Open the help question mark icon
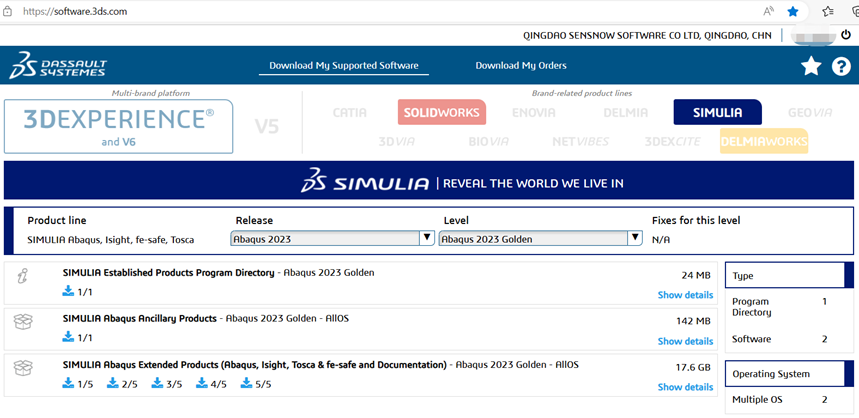This screenshot has height=418, width=859. tap(840, 66)
